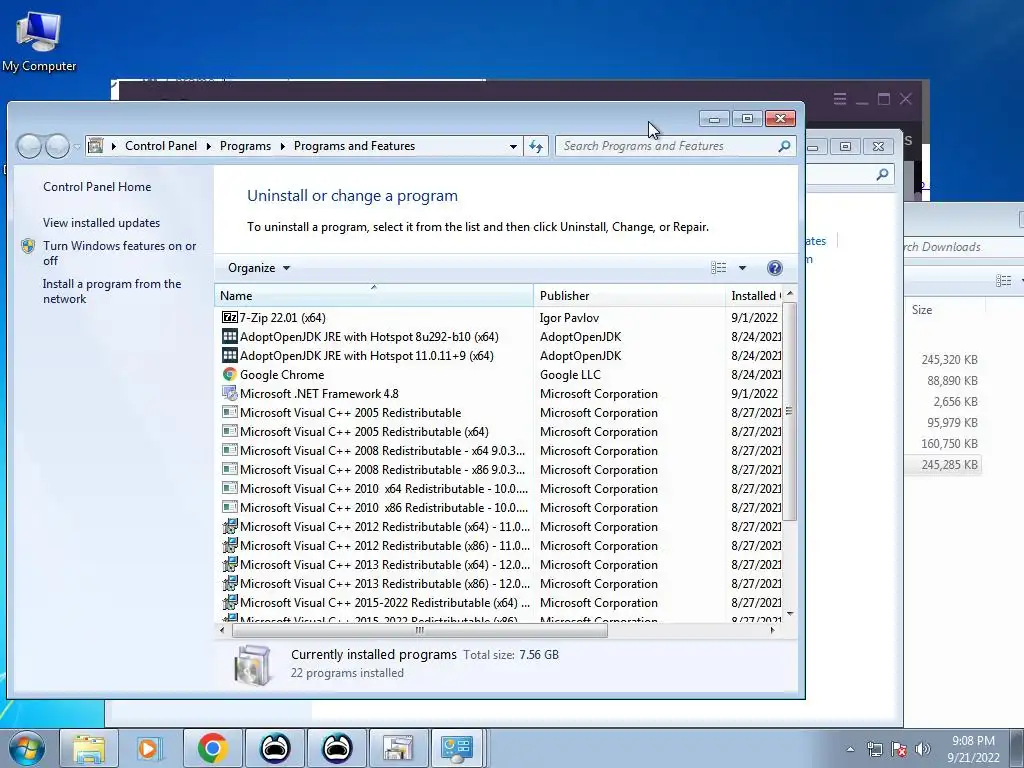Image resolution: width=1024 pixels, height=768 pixels.
Task: Open Windows Media Player taskbar icon
Action: pyautogui.click(x=150, y=748)
